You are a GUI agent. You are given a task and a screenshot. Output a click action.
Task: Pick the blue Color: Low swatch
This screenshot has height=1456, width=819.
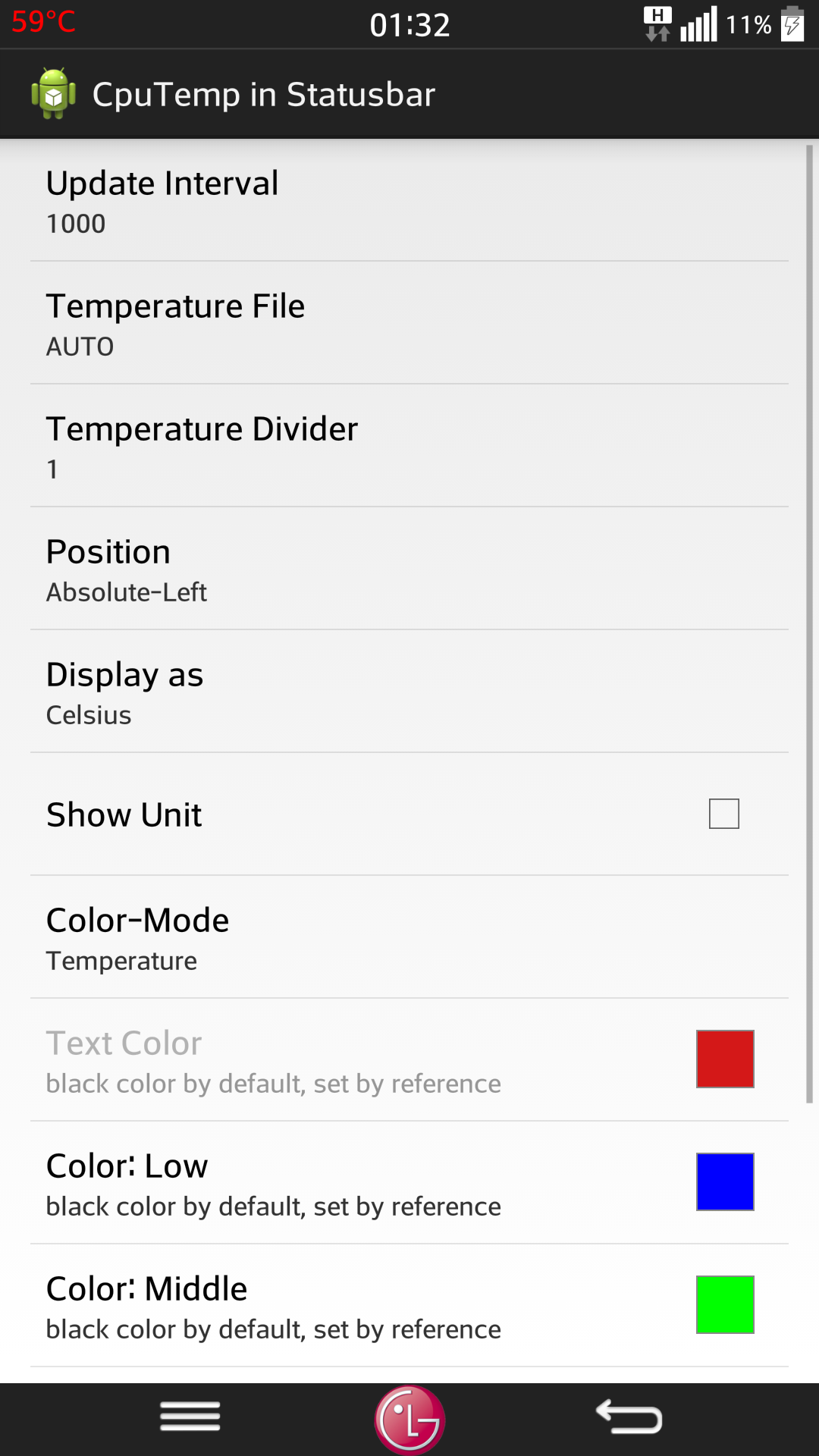[725, 1181]
